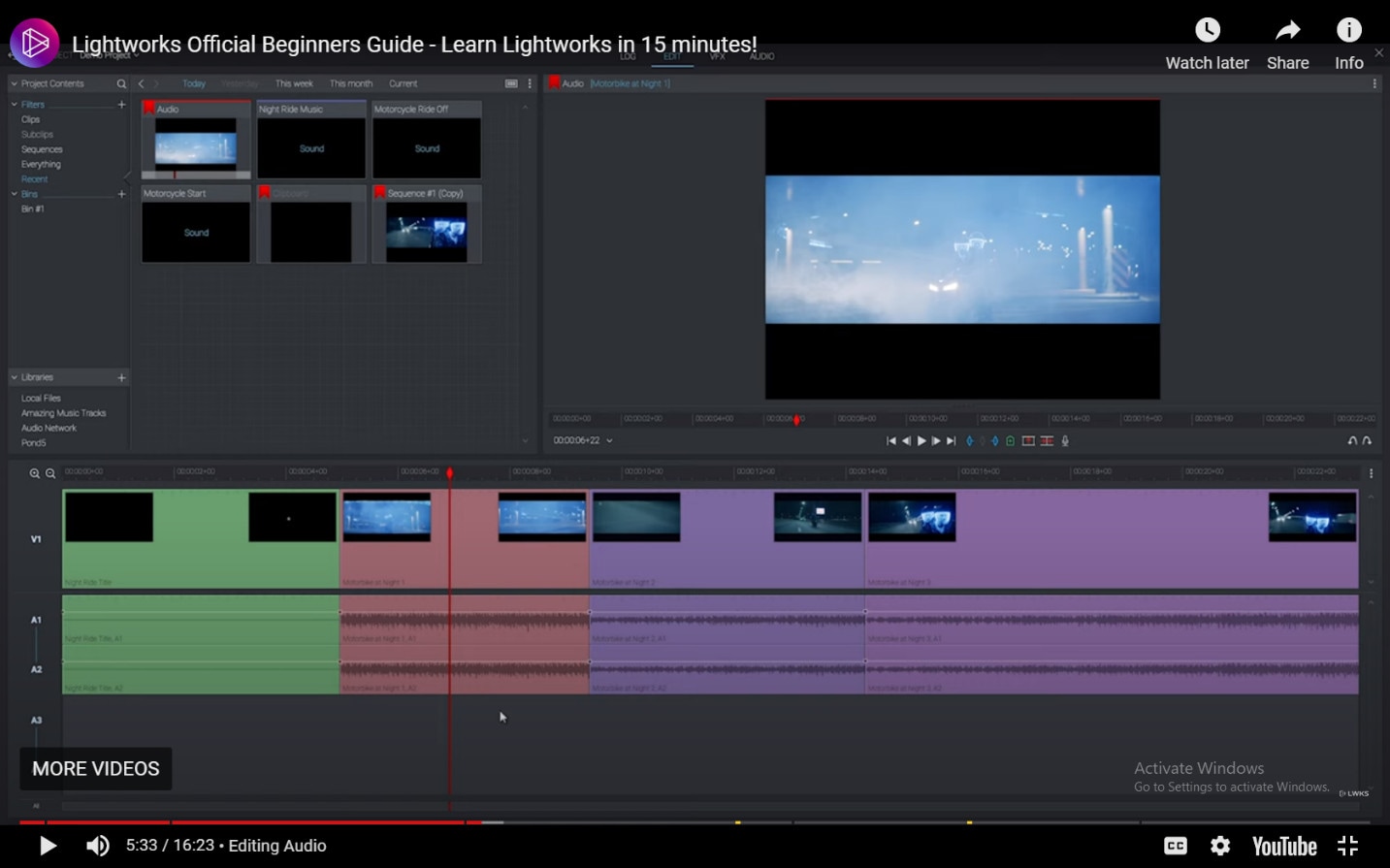Click the delete section icon in viewer

pos(1047,441)
